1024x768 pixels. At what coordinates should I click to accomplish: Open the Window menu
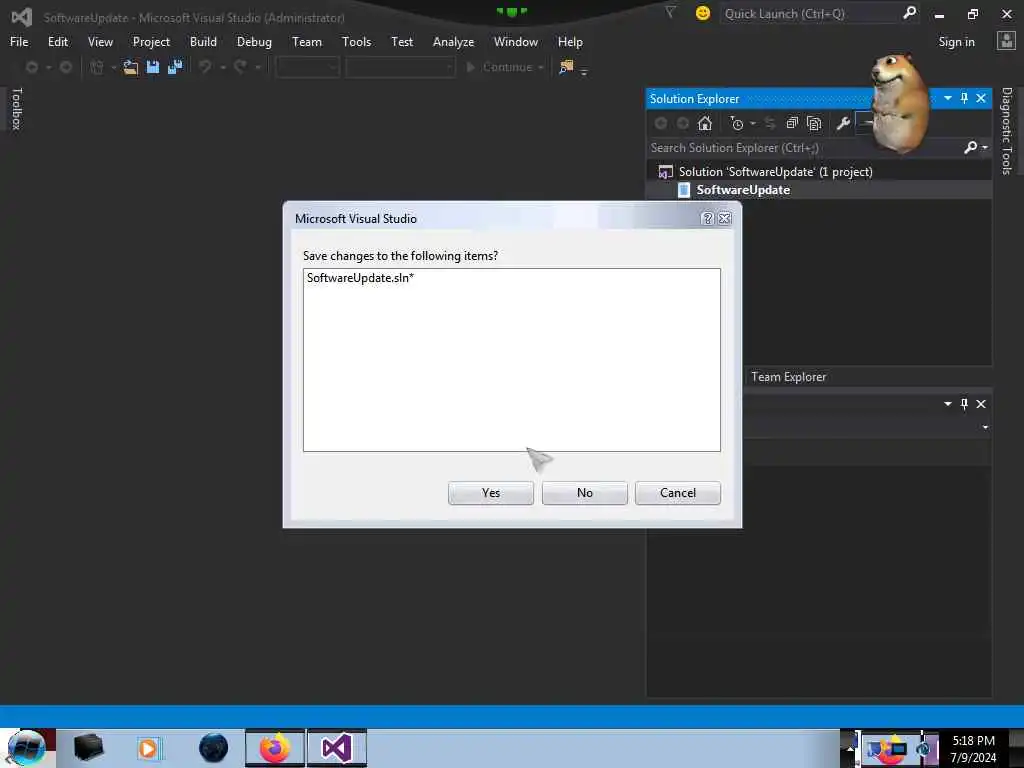click(x=515, y=42)
